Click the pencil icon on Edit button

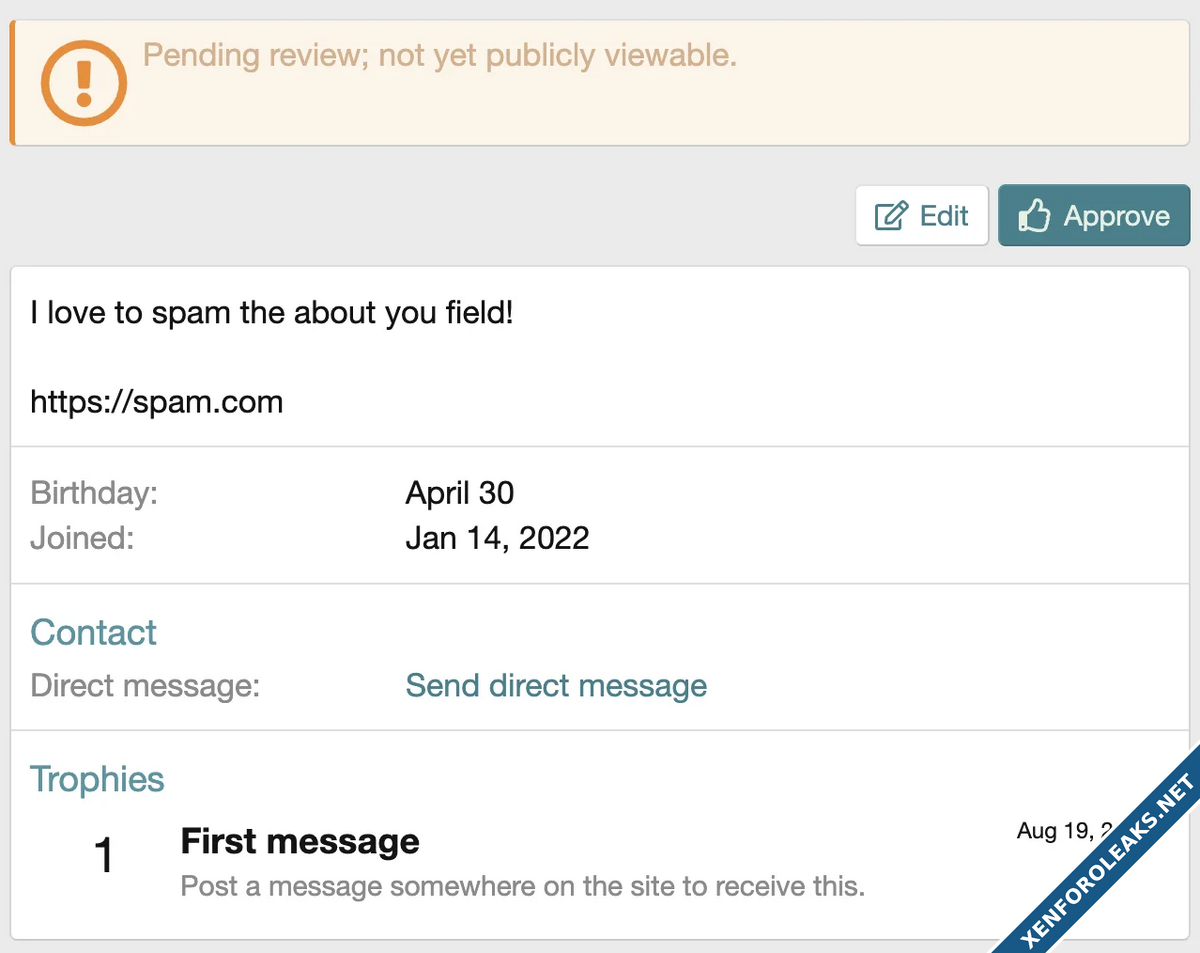pos(891,216)
